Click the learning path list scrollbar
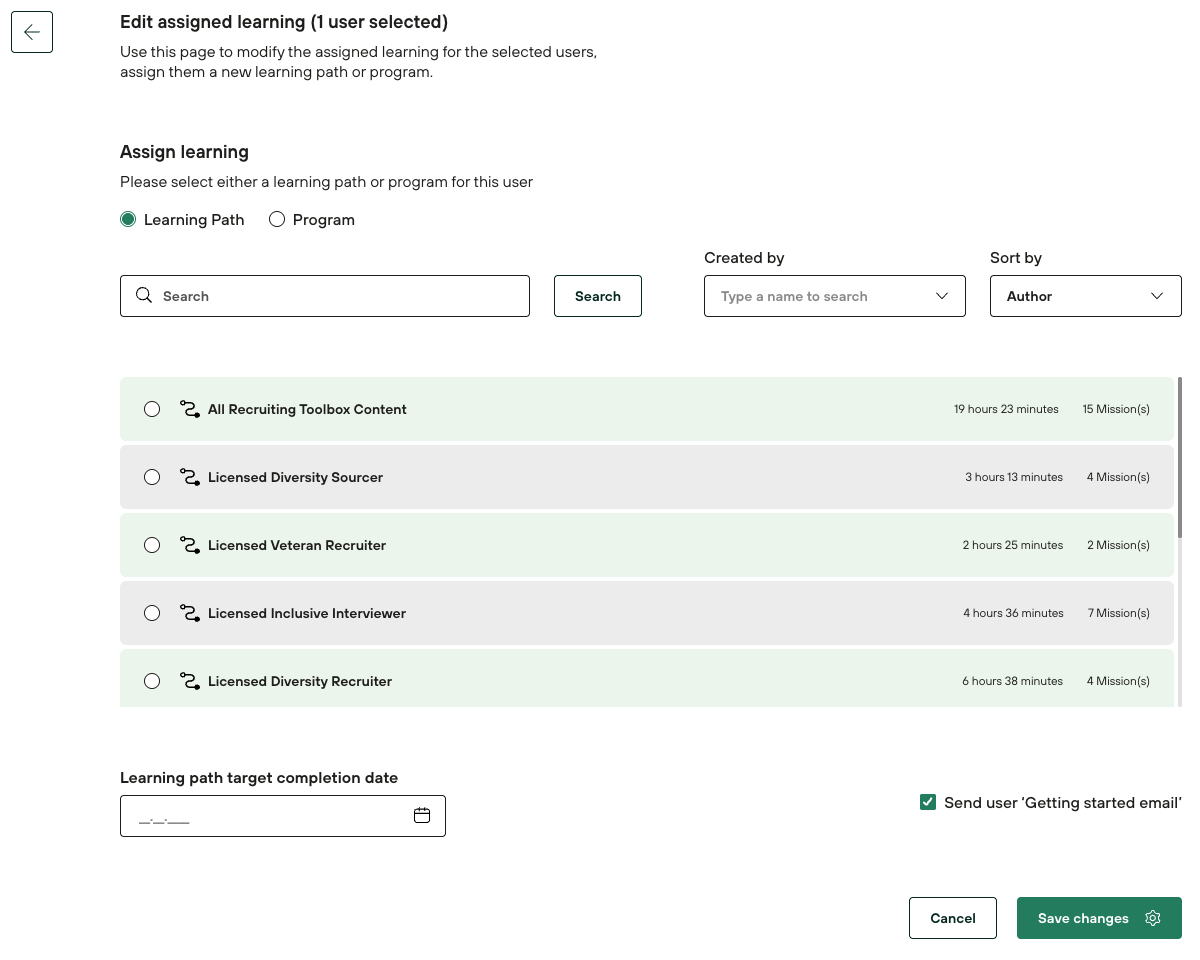 [1180, 460]
